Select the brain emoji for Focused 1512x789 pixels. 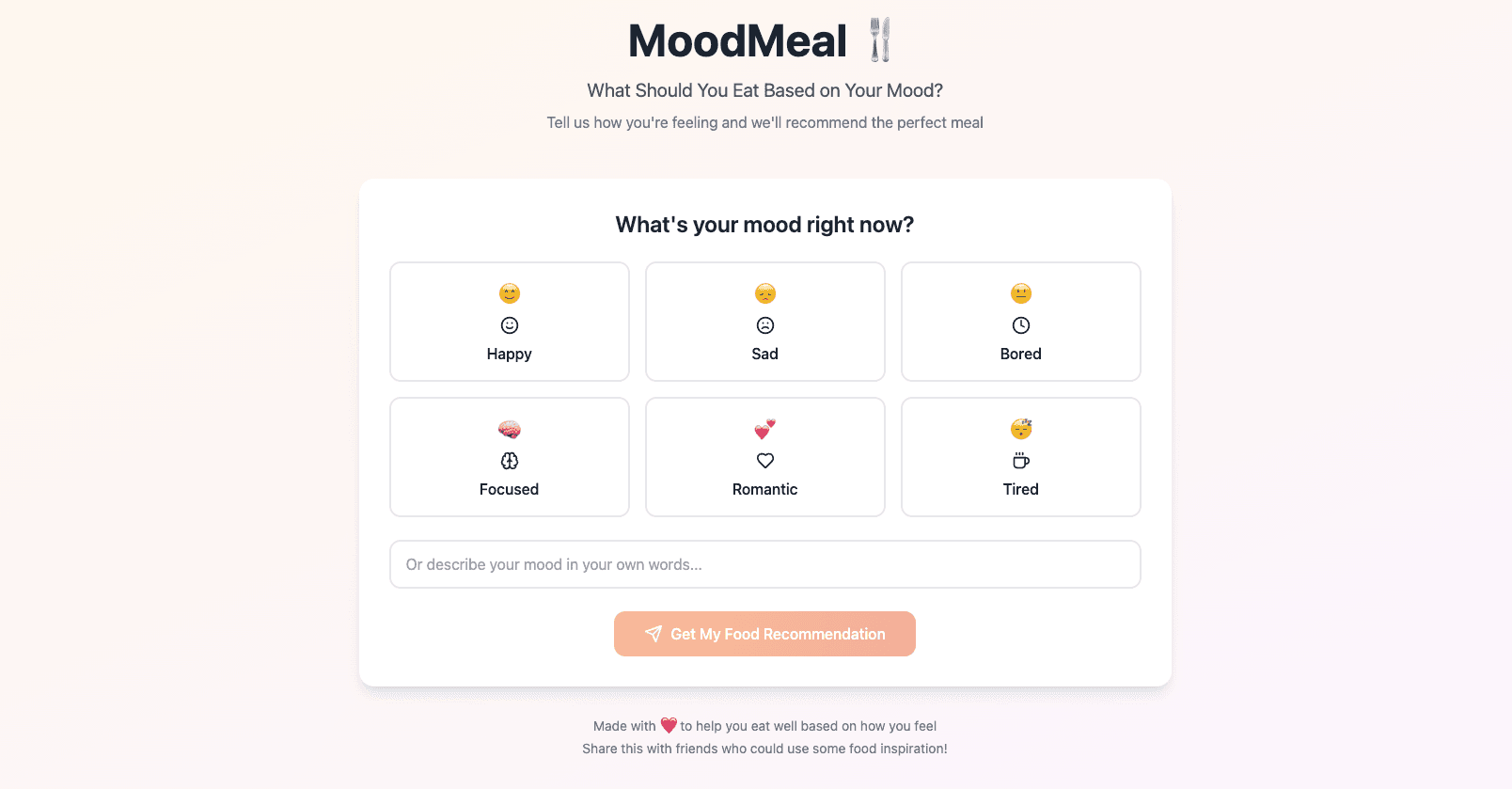click(x=509, y=429)
